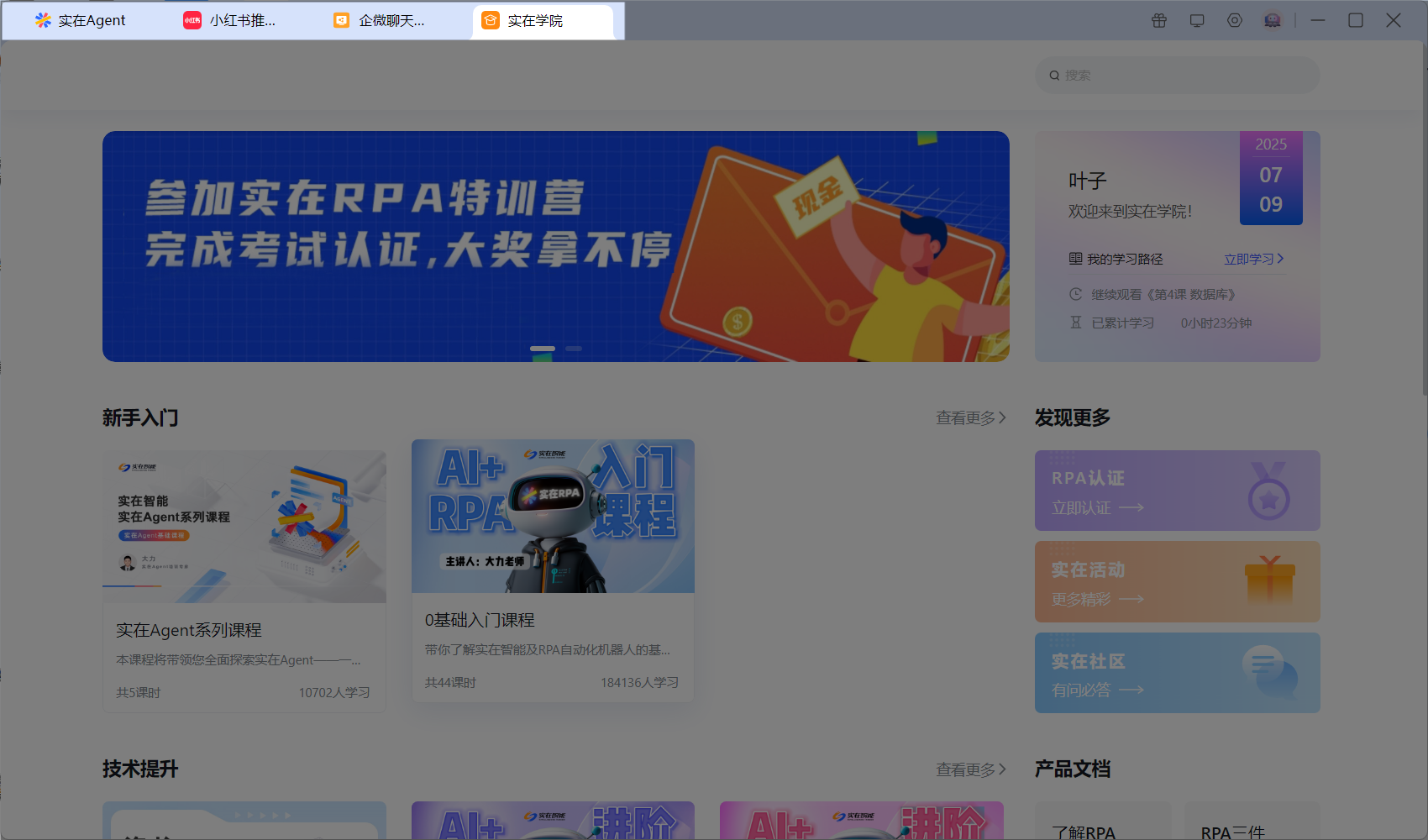Open the 了解RPA product document
The width and height of the screenshot is (1428, 840).
(1103, 821)
